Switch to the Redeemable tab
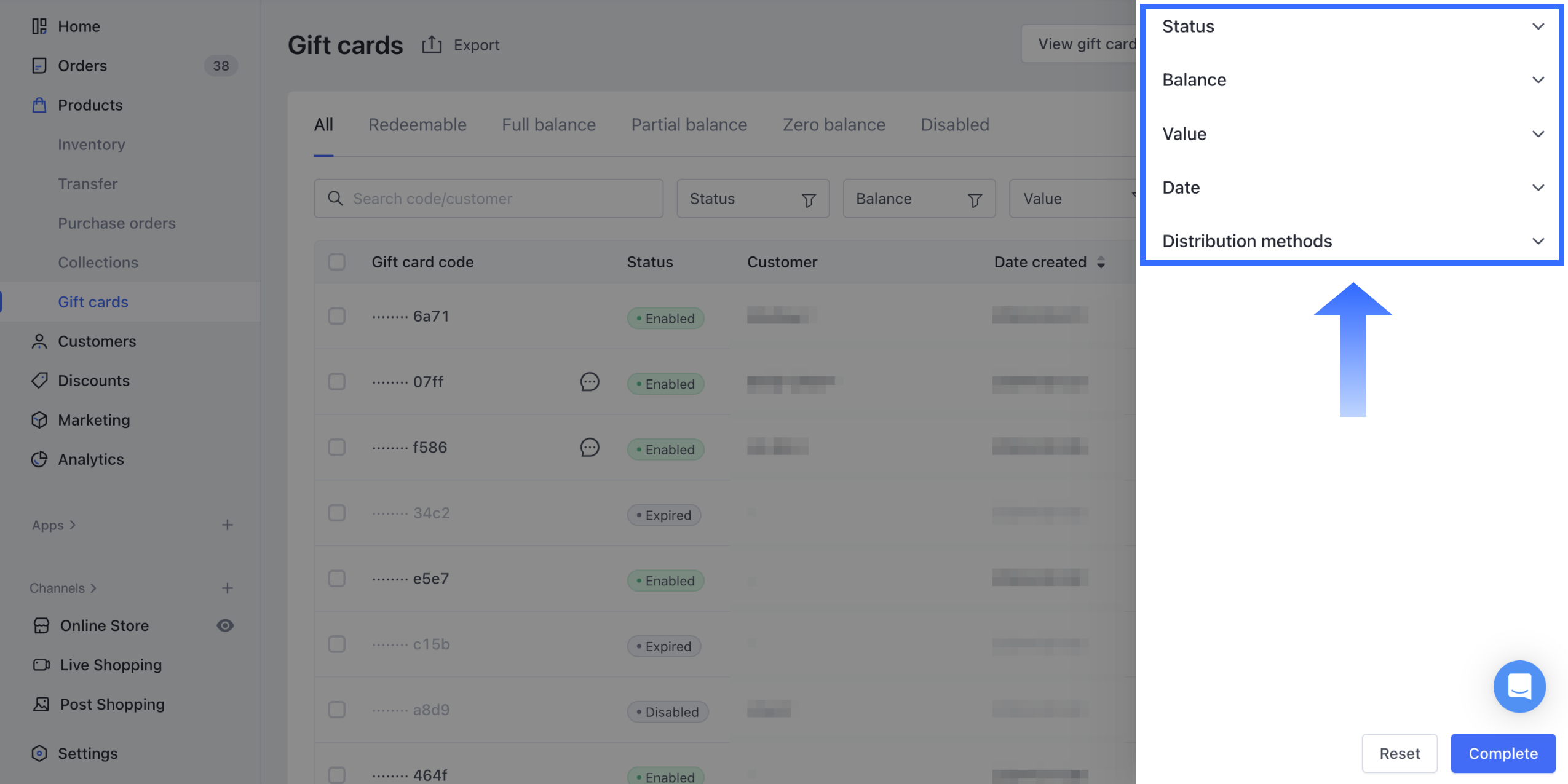 point(417,125)
